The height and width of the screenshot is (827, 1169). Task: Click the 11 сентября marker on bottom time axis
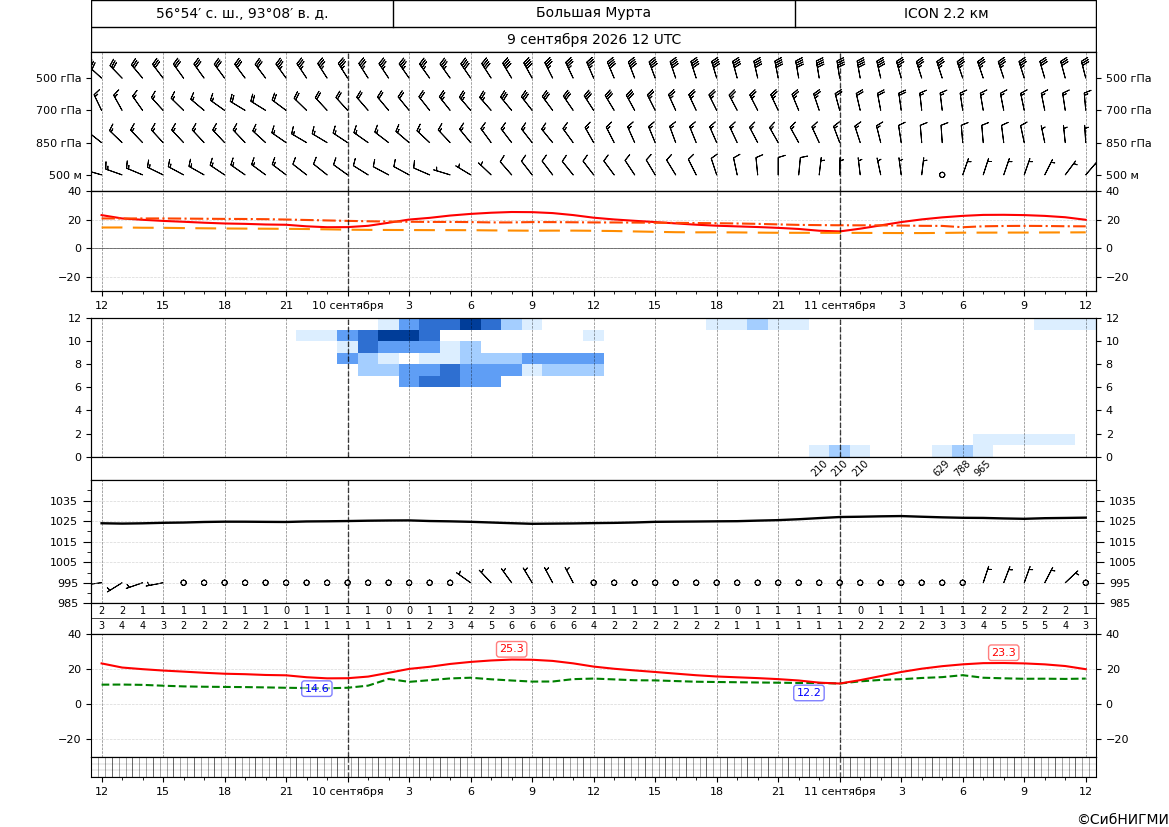839,791
